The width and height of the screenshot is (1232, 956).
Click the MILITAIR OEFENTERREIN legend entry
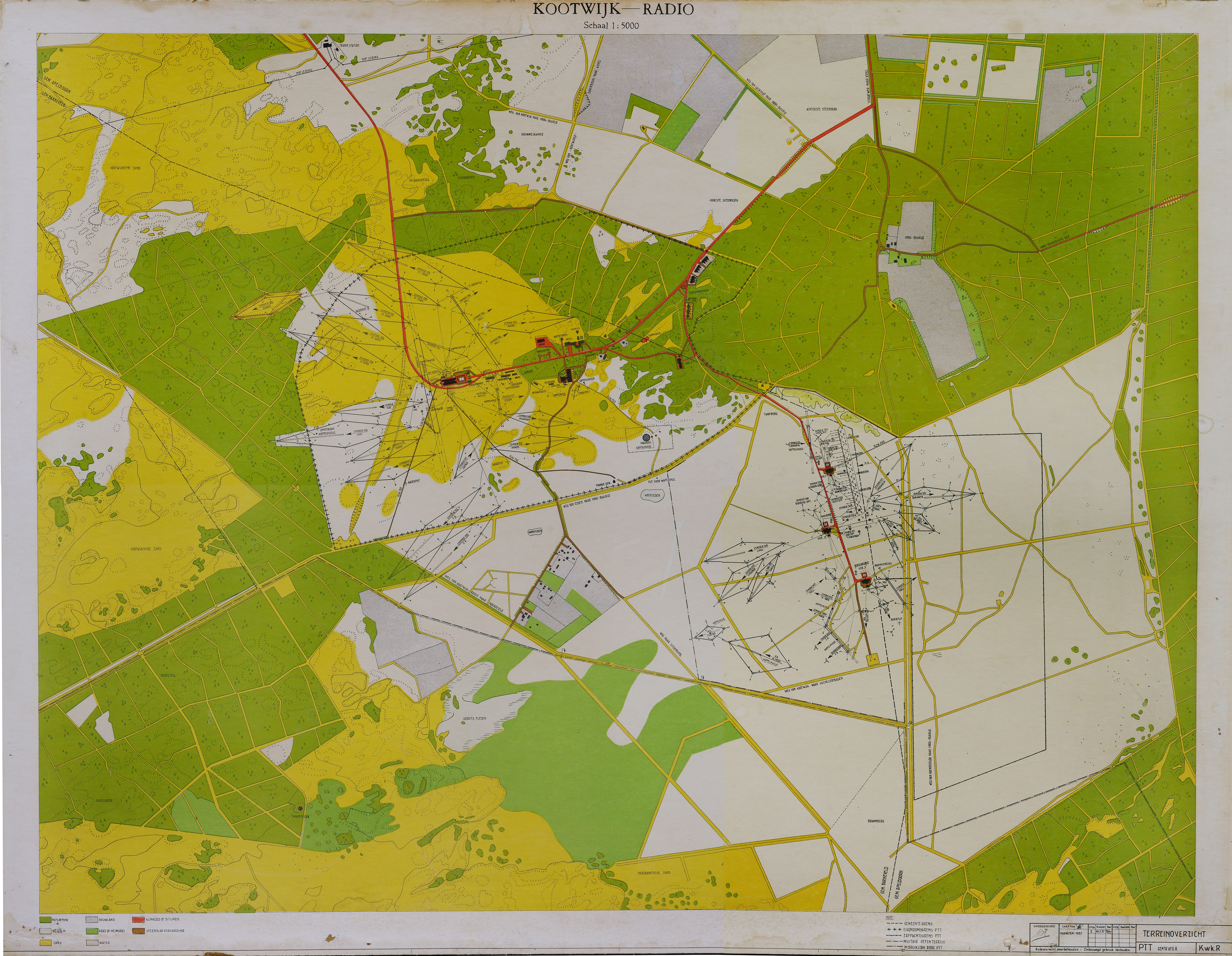point(915,942)
